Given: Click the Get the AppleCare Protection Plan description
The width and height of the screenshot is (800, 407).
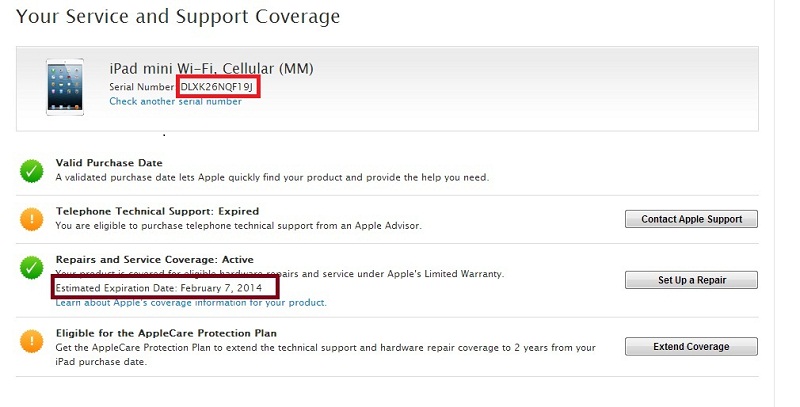Looking at the screenshot, I should coord(326,354).
